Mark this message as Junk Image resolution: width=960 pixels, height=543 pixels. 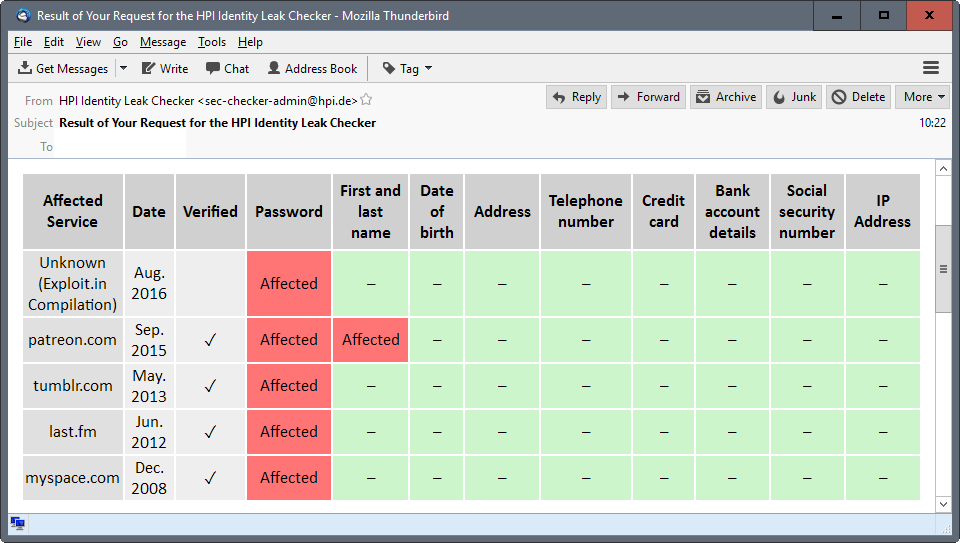794,97
